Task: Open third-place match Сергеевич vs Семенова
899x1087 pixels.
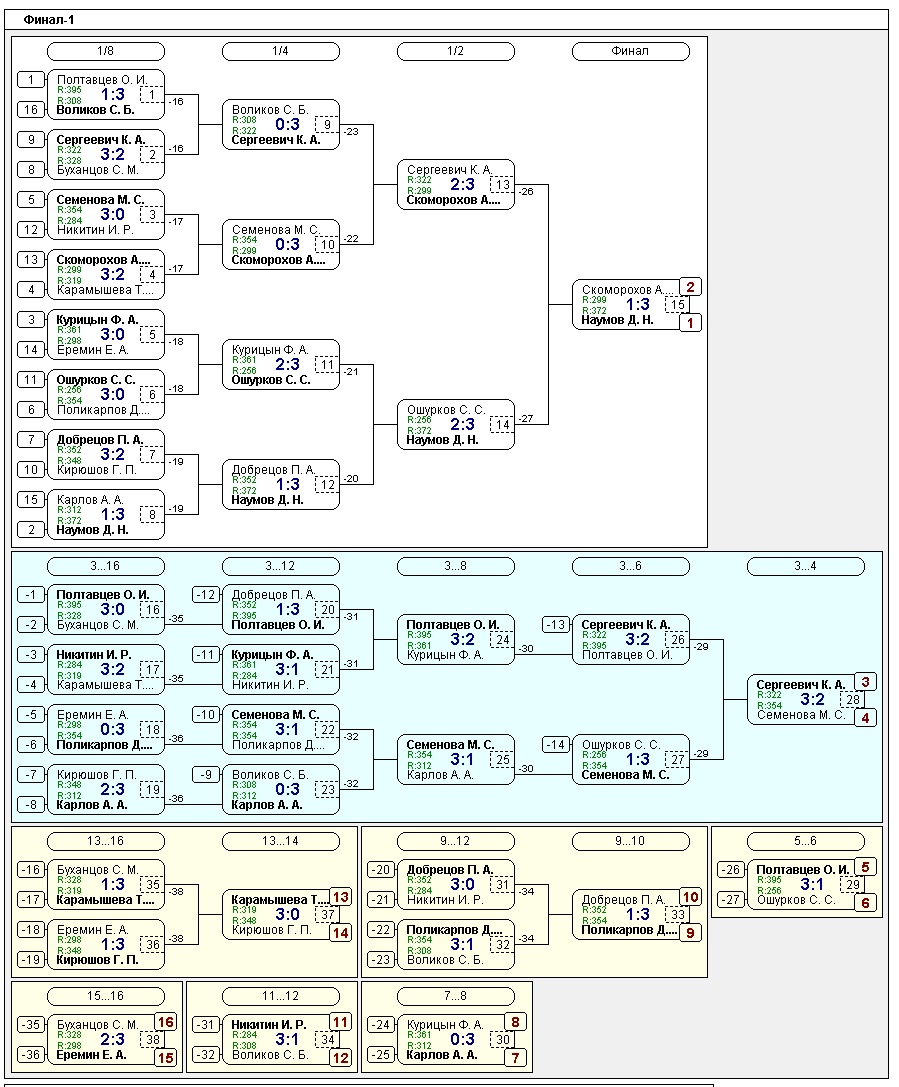Action: [800, 699]
